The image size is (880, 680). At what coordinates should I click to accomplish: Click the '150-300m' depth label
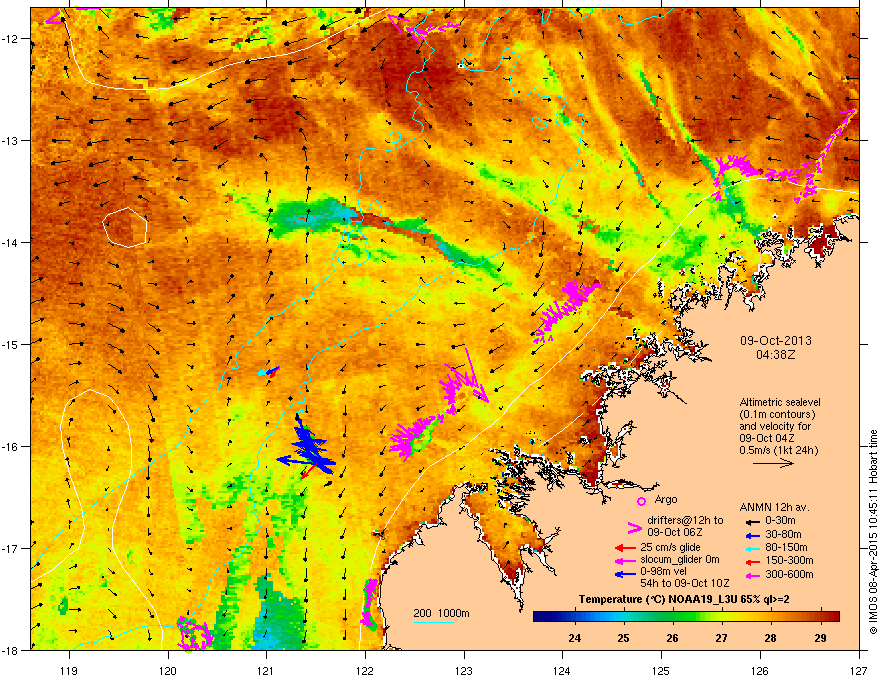point(789,560)
